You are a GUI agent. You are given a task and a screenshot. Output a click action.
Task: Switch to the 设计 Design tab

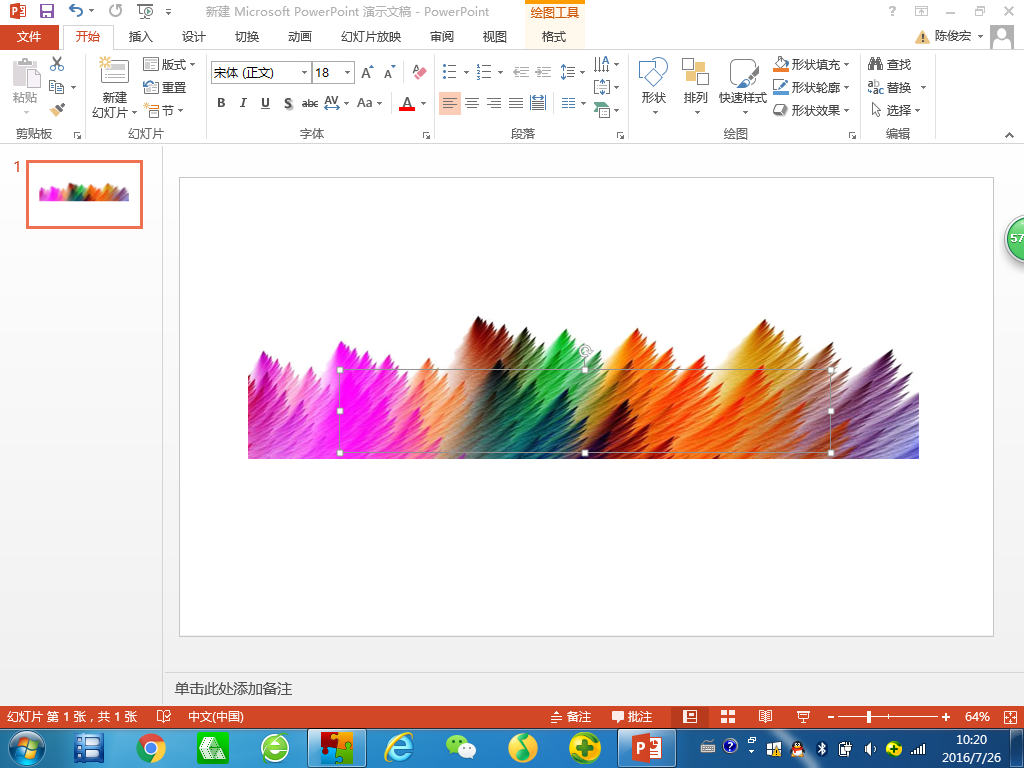(x=193, y=37)
